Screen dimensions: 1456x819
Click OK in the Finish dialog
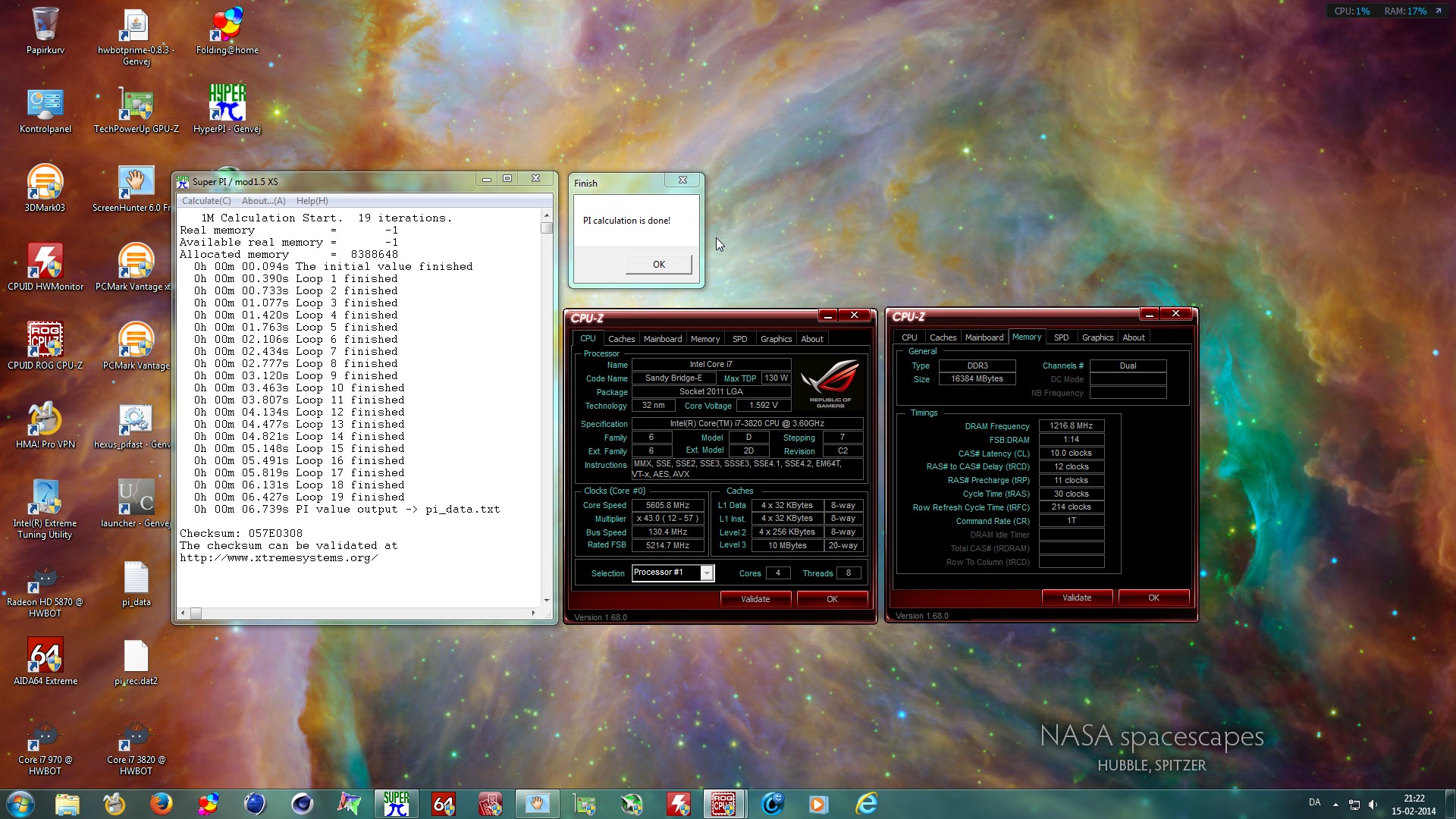click(x=658, y=265)
